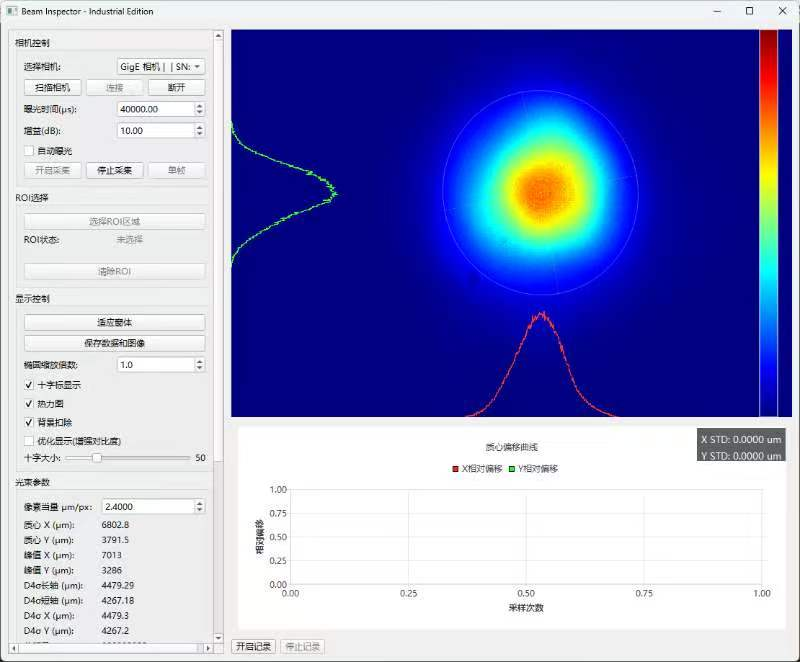
Task: Click the left panel's scroll-right arrow
Action: (x=208, y=648)
